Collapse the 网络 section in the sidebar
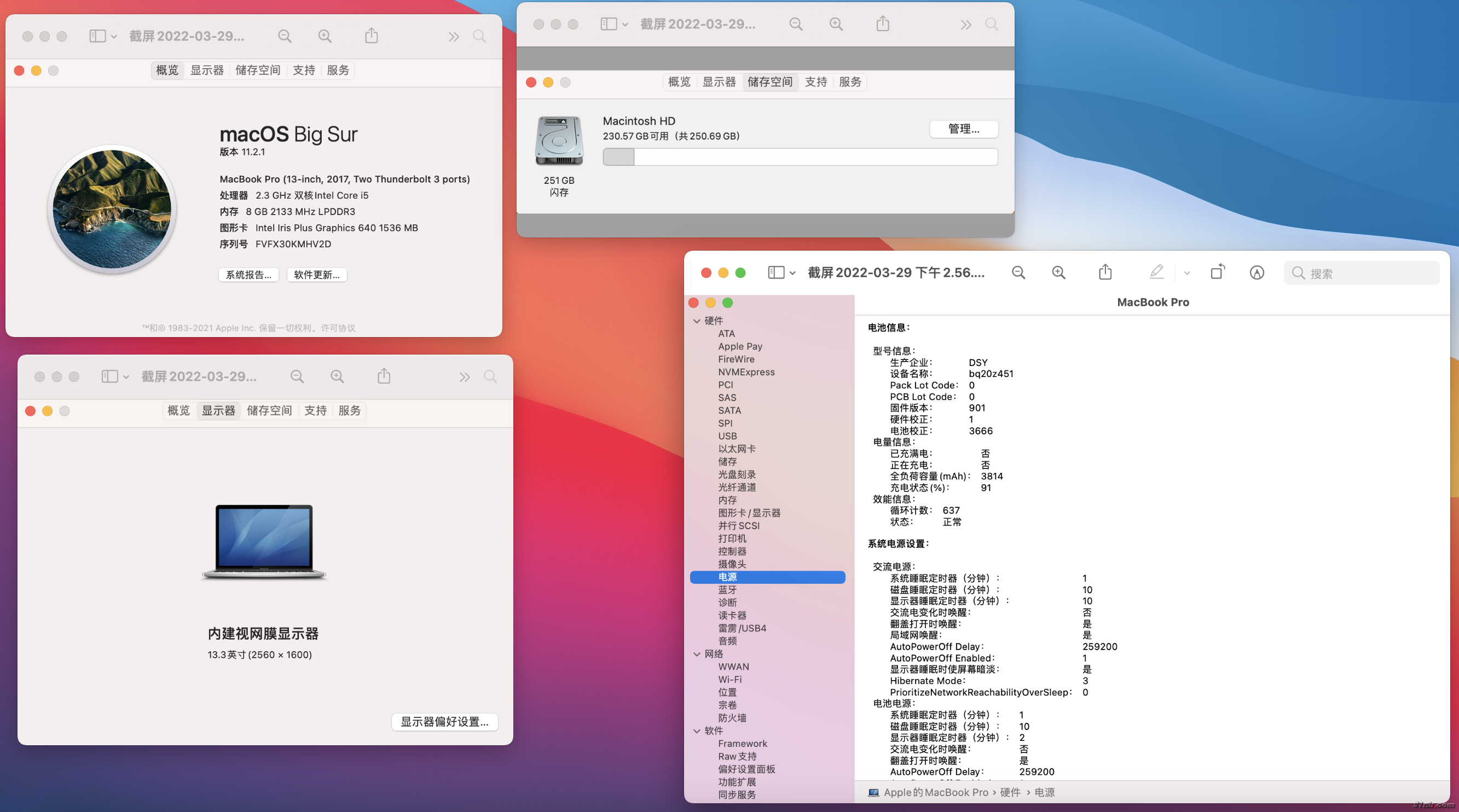This screenshot has height=812, width=1459. (697, 653)
